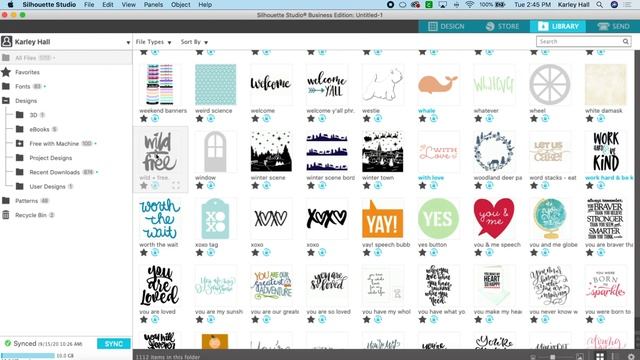
Task: Toggle favorite star for work hard & be kind
Action: click(589, 185)
